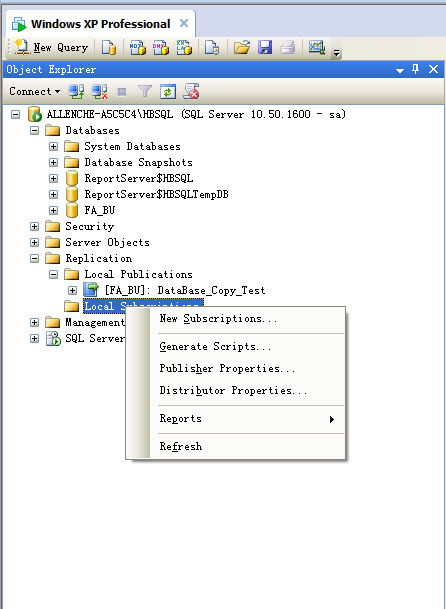Select ReportServer$HBSQL database

pos(138,179)
